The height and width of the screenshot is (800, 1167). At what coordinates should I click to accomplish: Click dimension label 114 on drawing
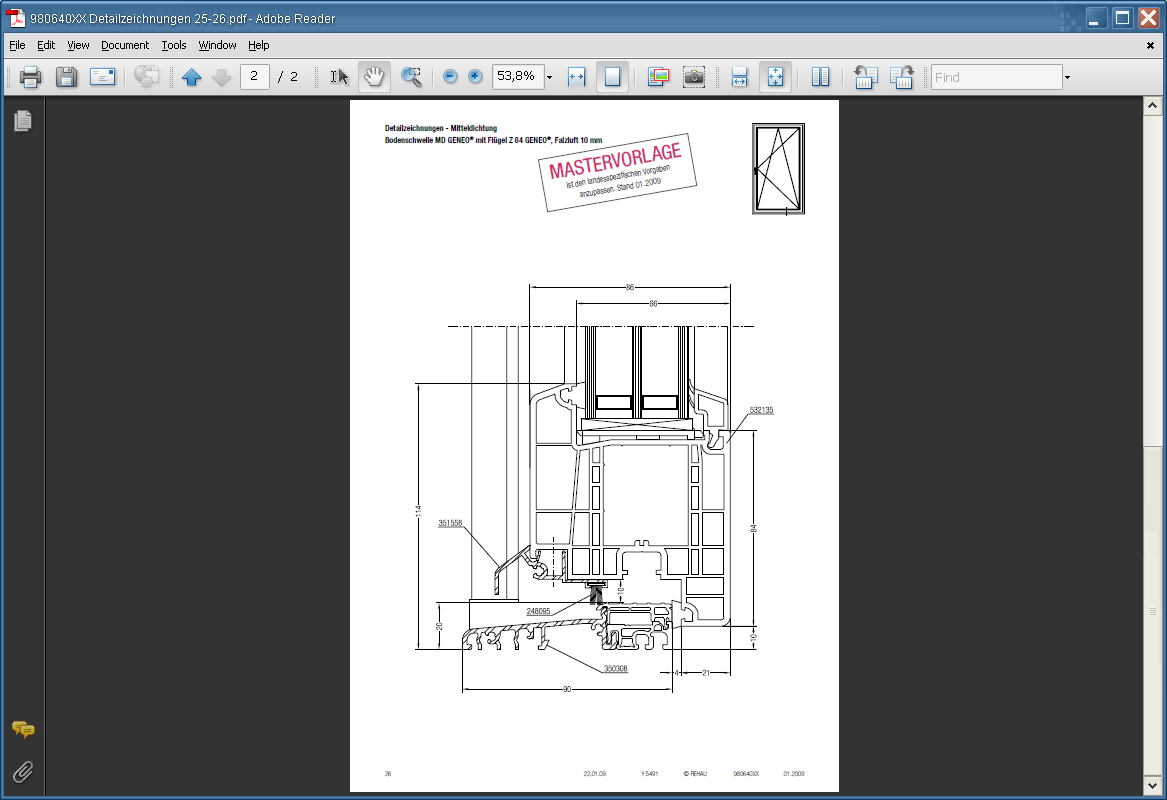coord(419,511)
